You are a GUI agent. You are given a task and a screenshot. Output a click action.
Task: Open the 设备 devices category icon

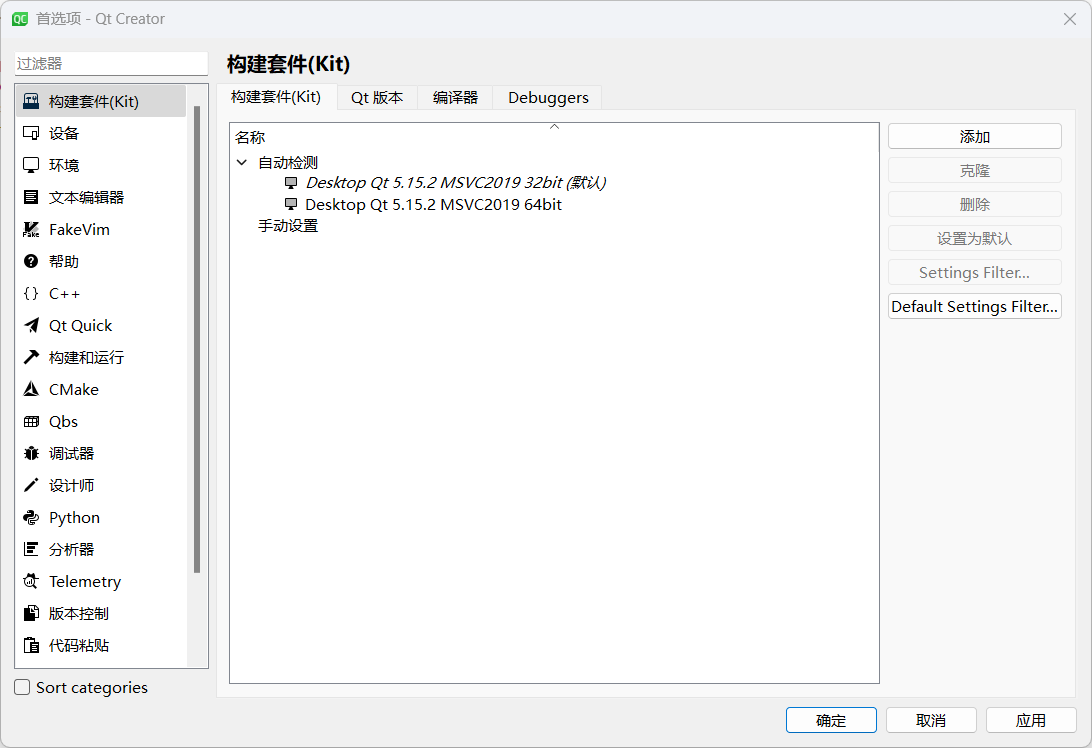[31, 133]
